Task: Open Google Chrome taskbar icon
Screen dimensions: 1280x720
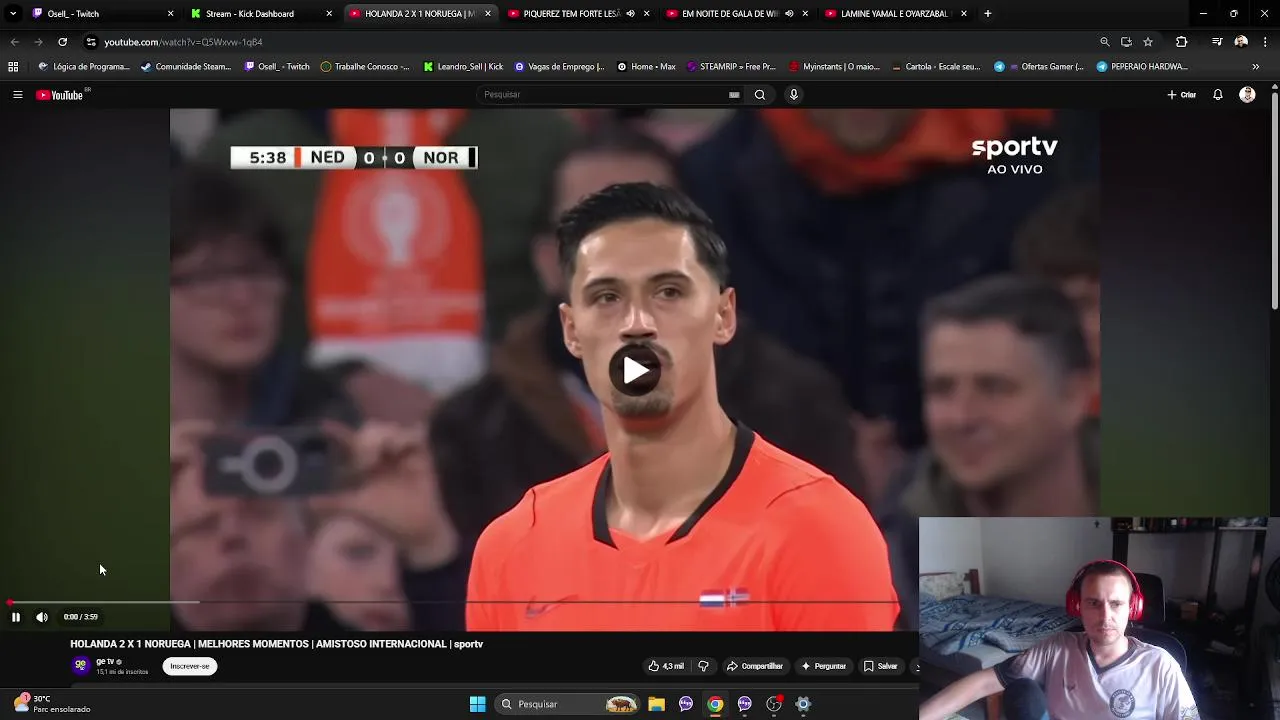Action: 715,704
